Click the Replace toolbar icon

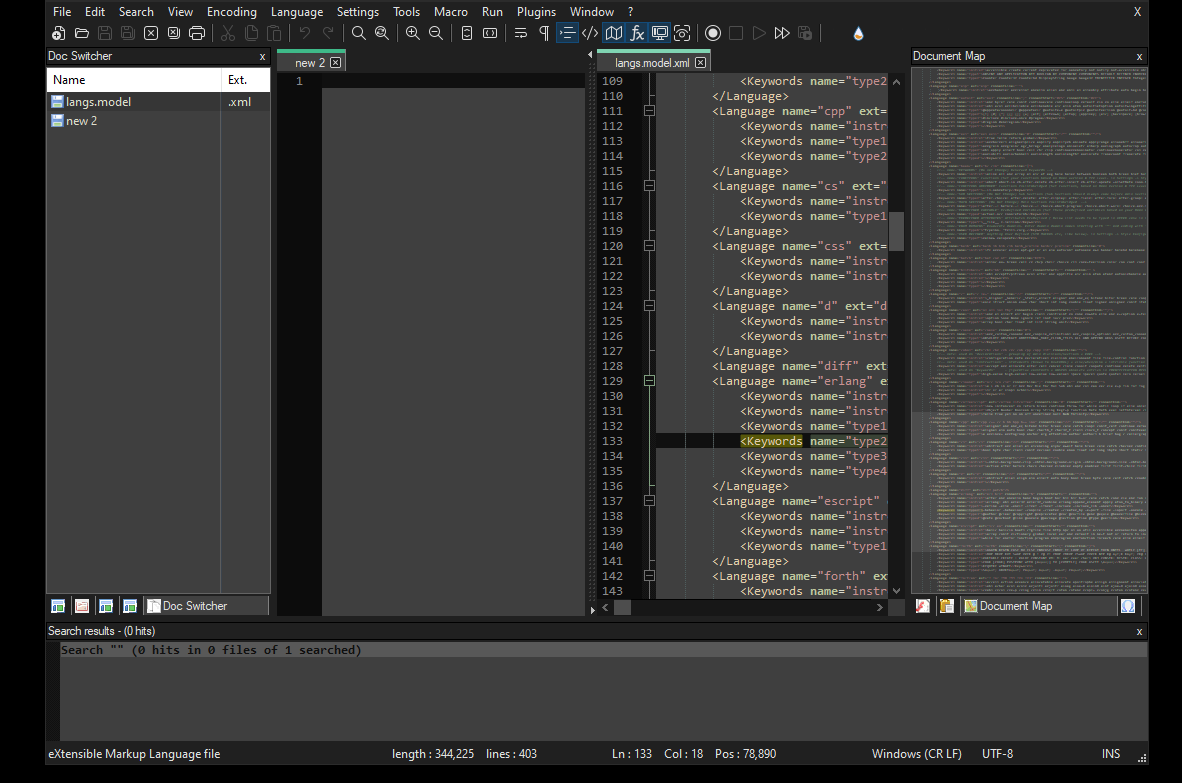[x=382, y=33]
